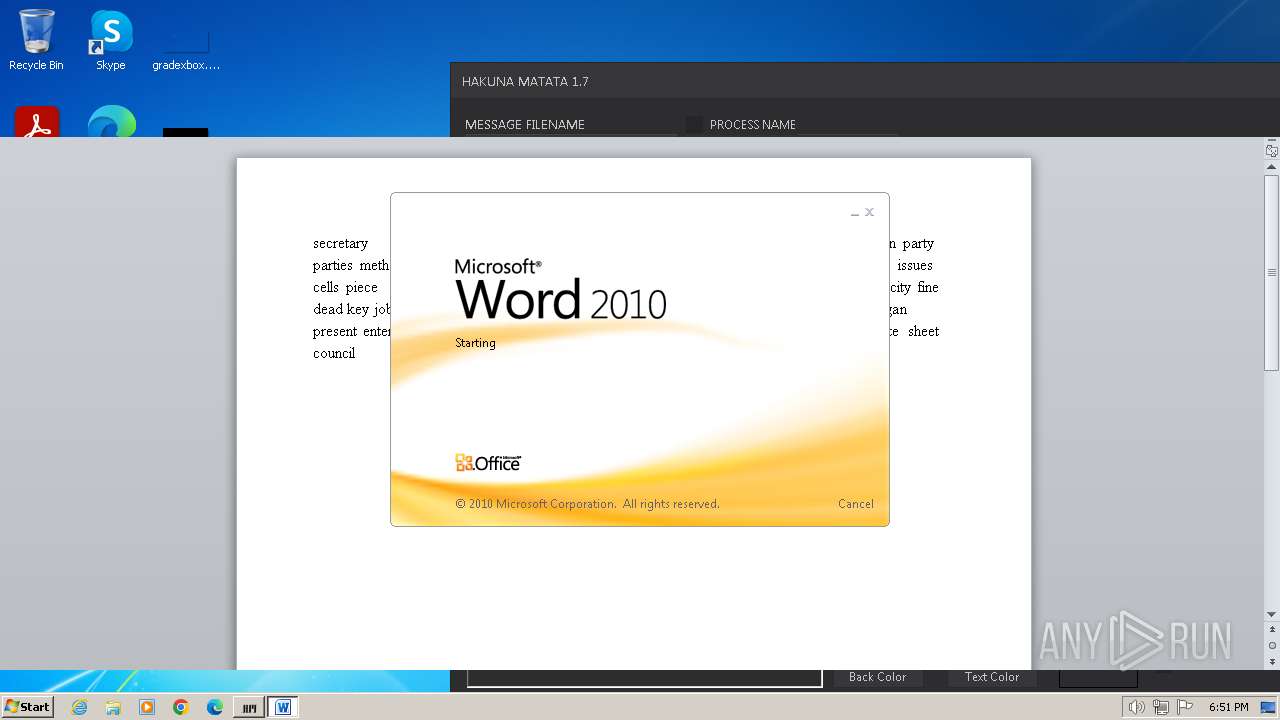Click the word 'cells' in the document
Screen dimensions: 1280x720
tap(326, 287)
